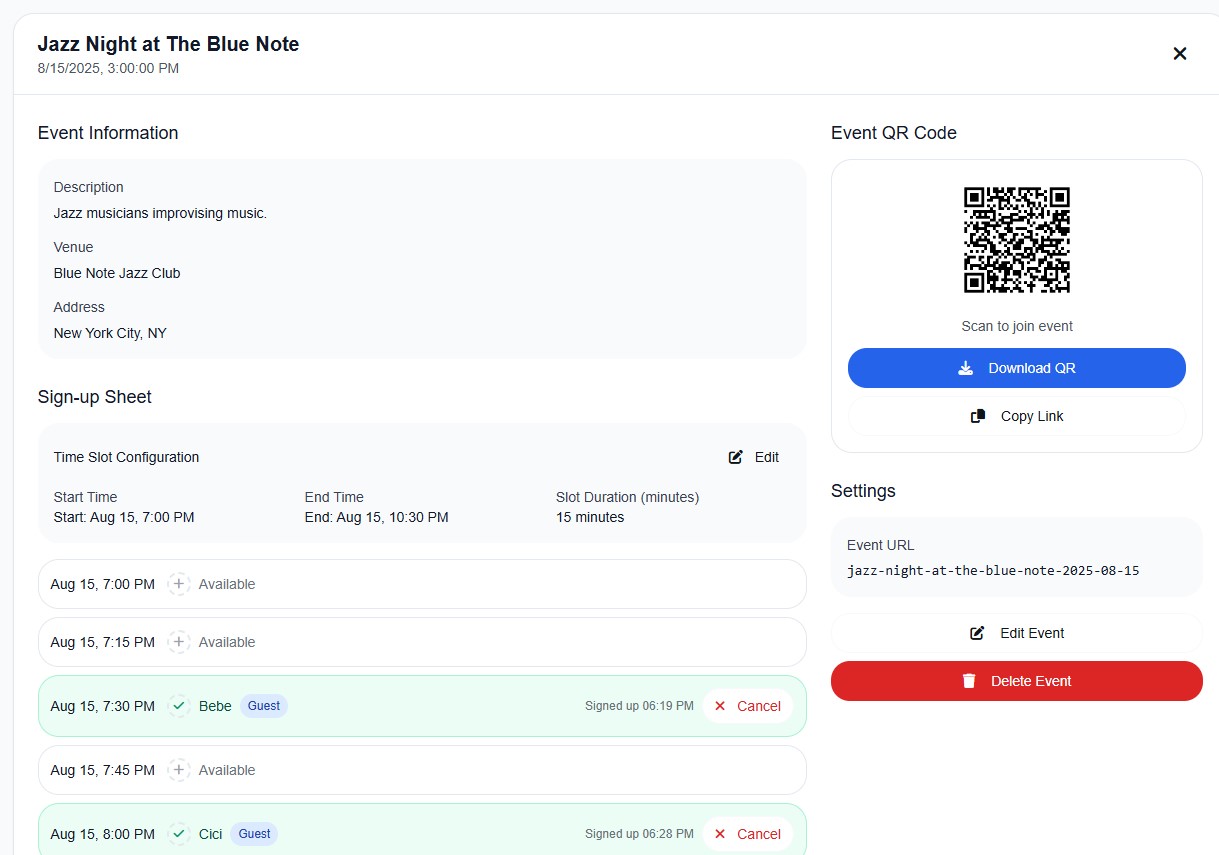Click plus icon on 7:45 PM slot
1219x855 pixels.
coord(179,770)
